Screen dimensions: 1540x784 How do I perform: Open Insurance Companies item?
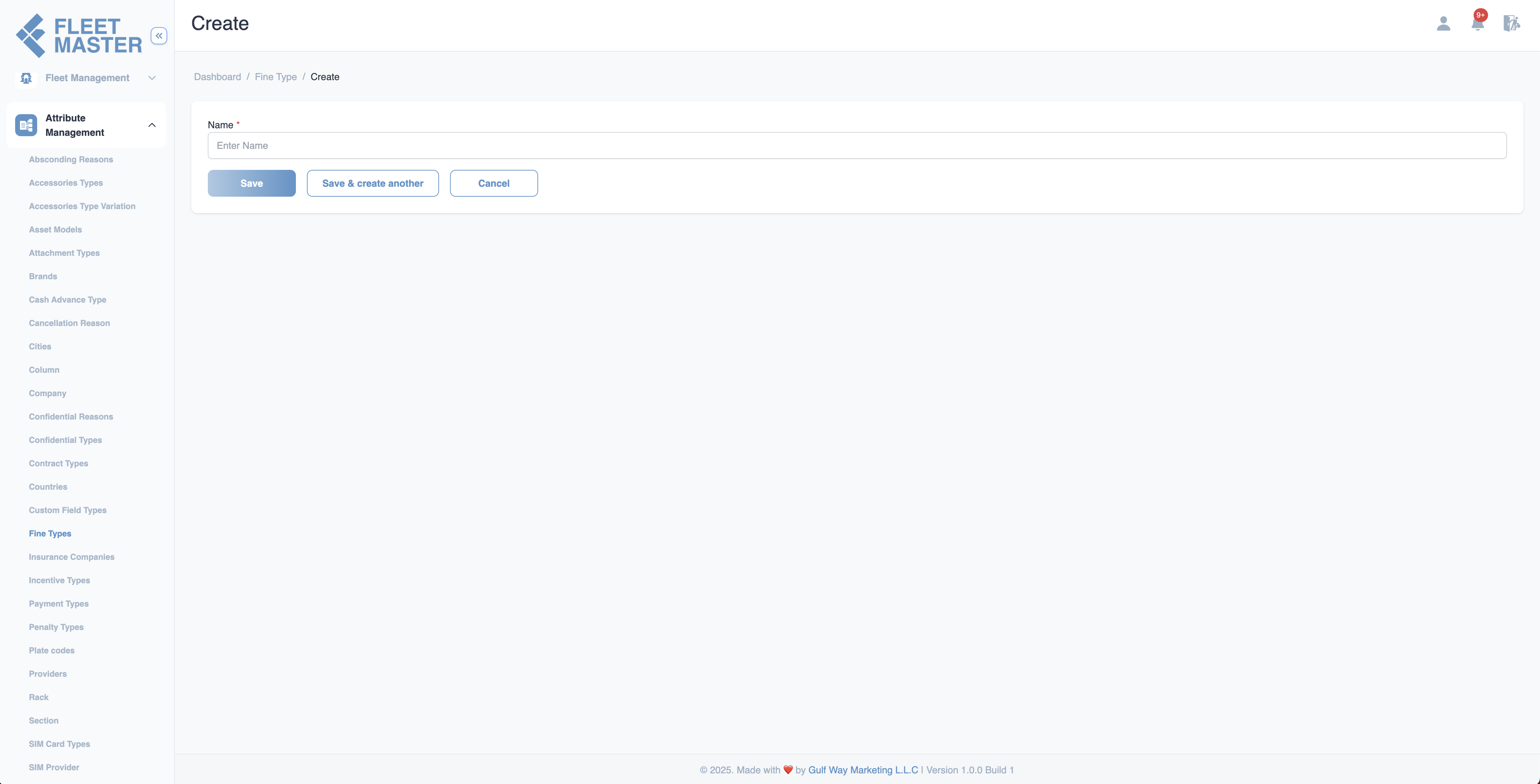[x=71, y=556]
